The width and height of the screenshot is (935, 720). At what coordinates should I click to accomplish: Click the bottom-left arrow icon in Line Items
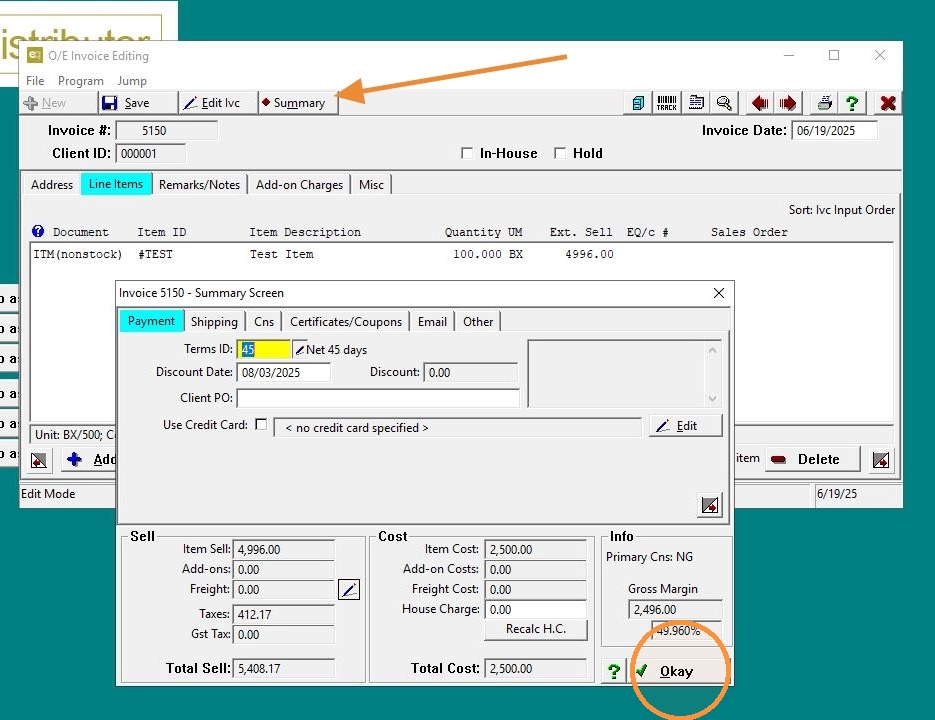click(39, 460)
